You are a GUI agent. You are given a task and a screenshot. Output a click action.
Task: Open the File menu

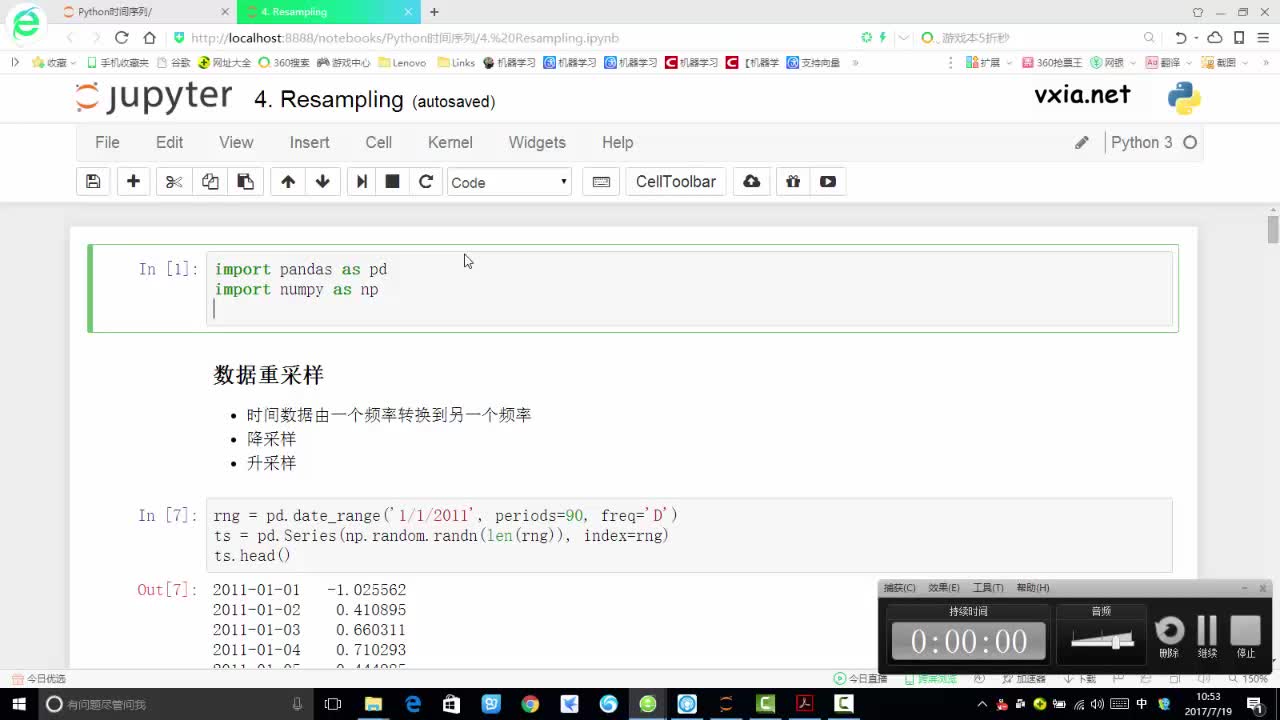coord(107,143)
